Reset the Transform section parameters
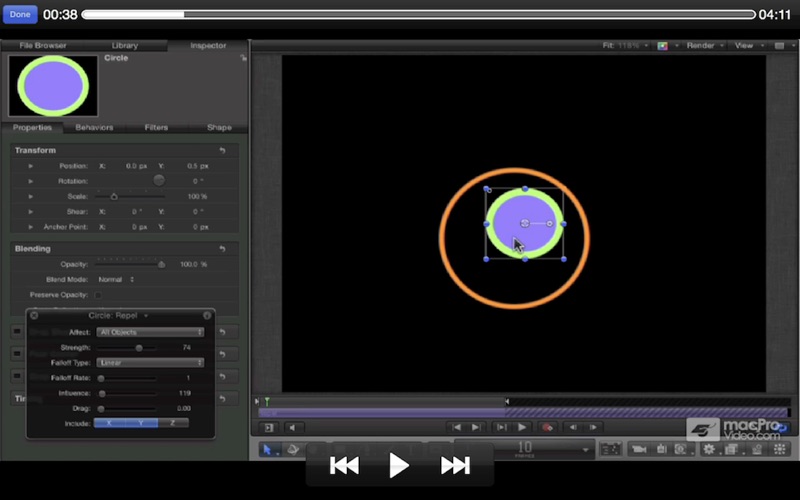This screenshot has height=500, width=800. 221,150
